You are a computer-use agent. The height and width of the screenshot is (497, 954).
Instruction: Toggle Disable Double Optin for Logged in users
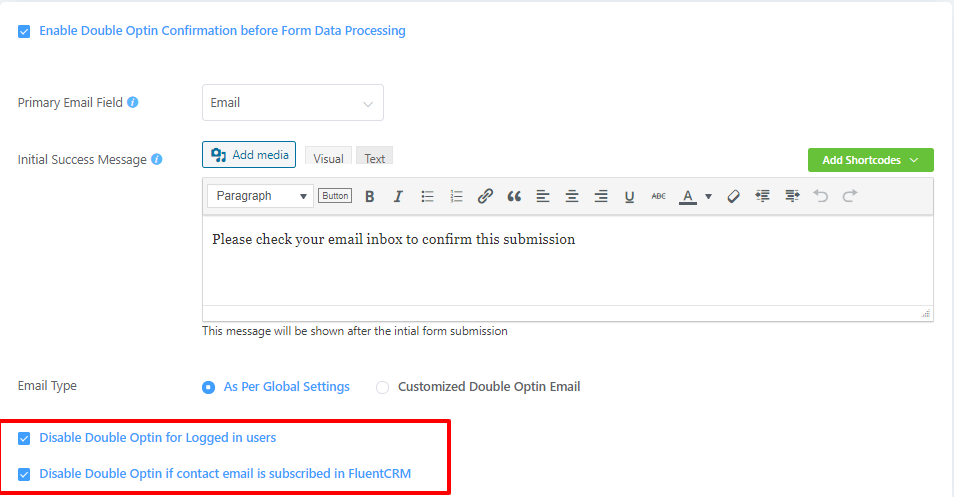(x=24, y=438)
